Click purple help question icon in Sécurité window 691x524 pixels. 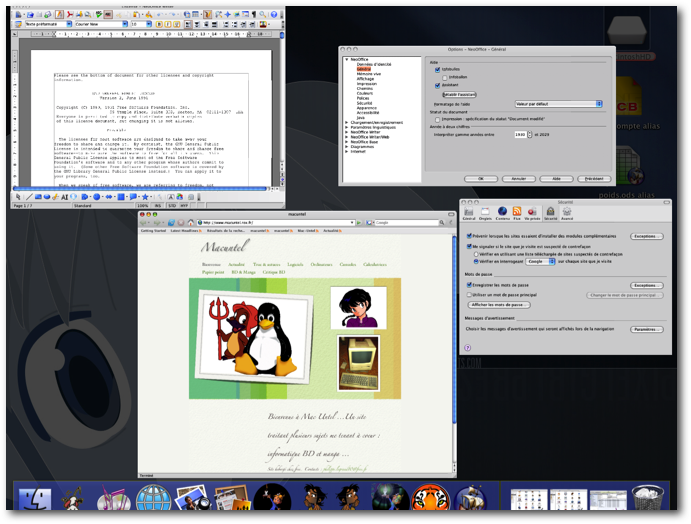[468, 348]
